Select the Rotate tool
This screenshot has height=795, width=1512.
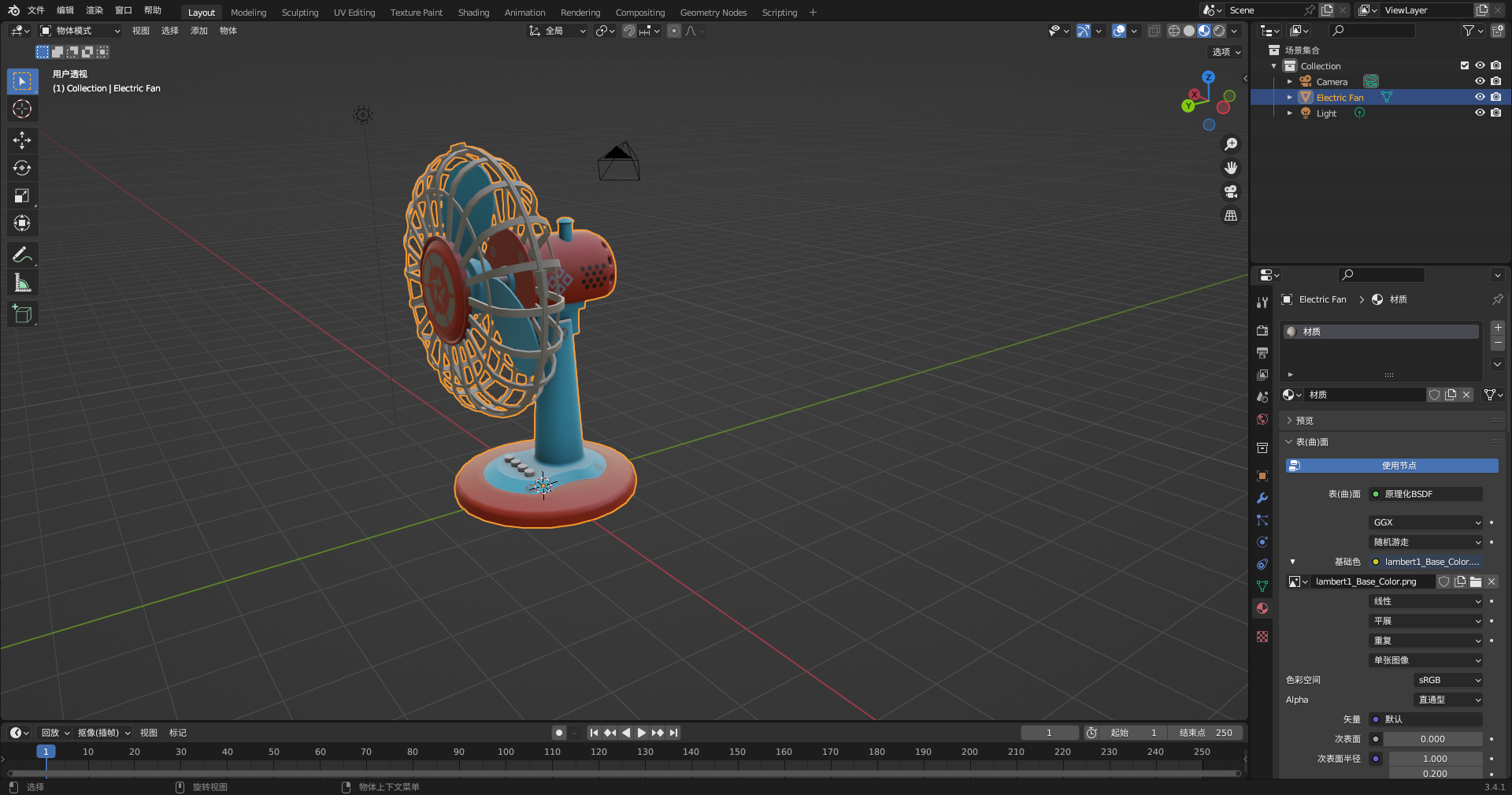[x=22, y=168]
